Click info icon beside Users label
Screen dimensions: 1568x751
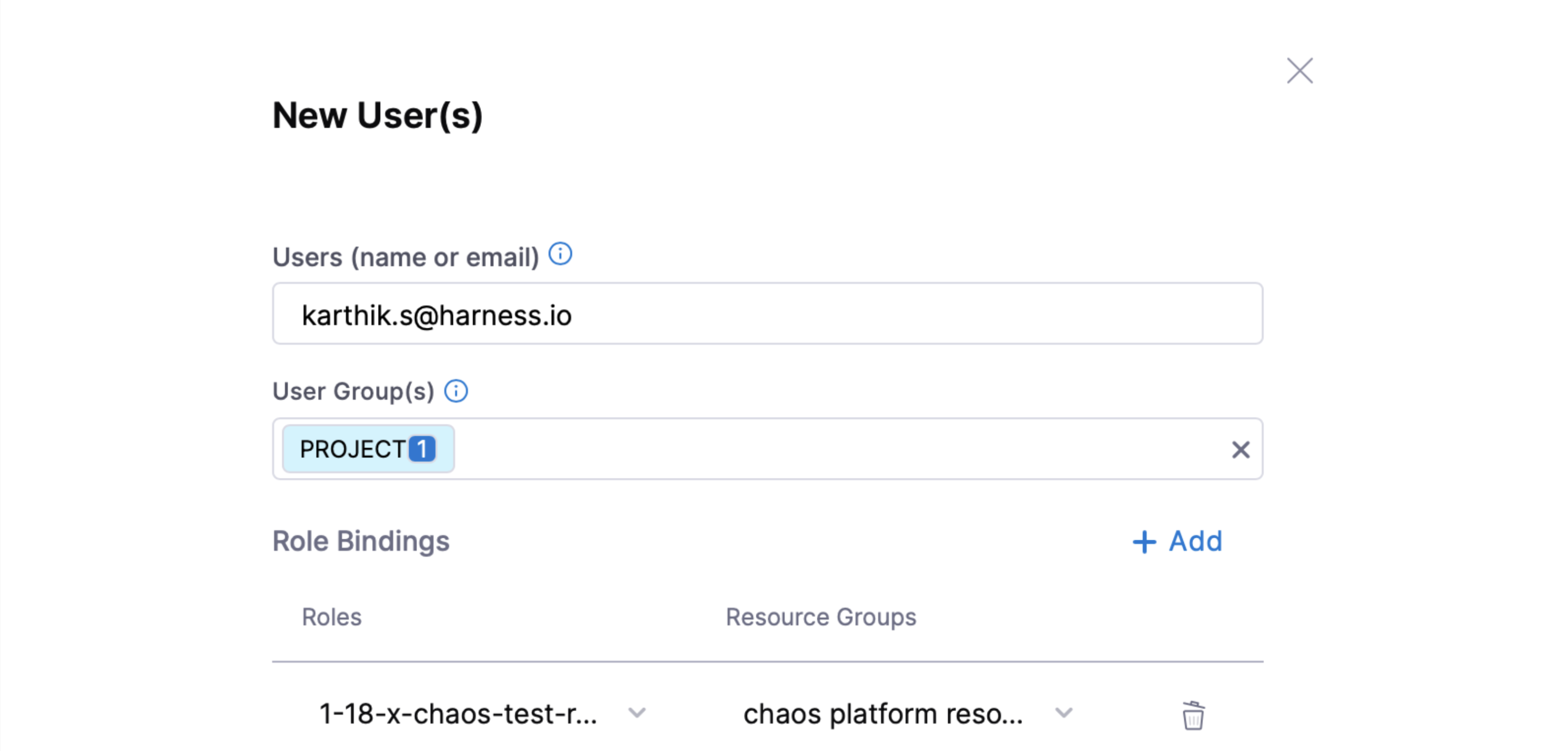click(560, 254)
